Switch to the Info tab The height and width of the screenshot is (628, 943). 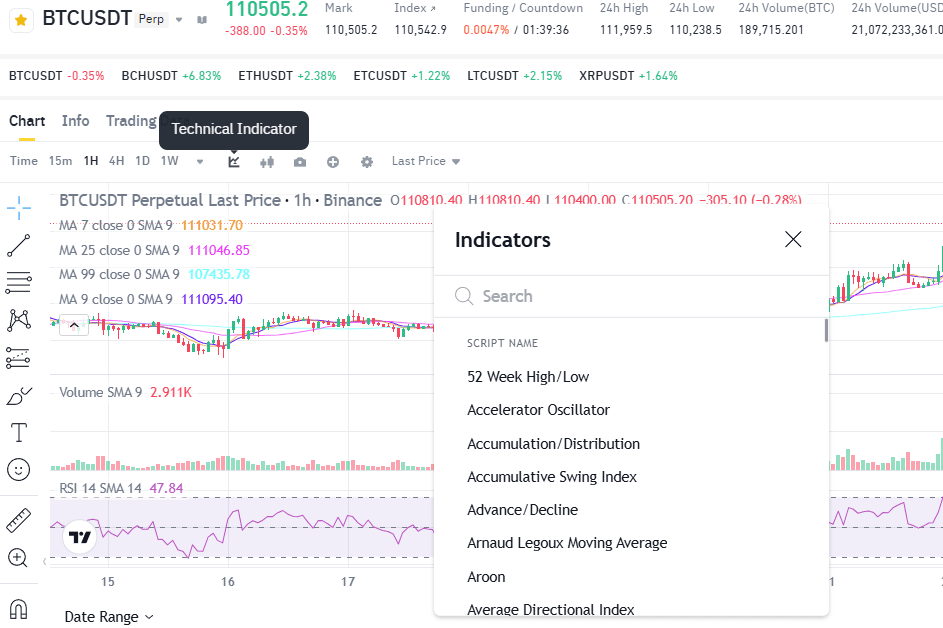point(76,121)
